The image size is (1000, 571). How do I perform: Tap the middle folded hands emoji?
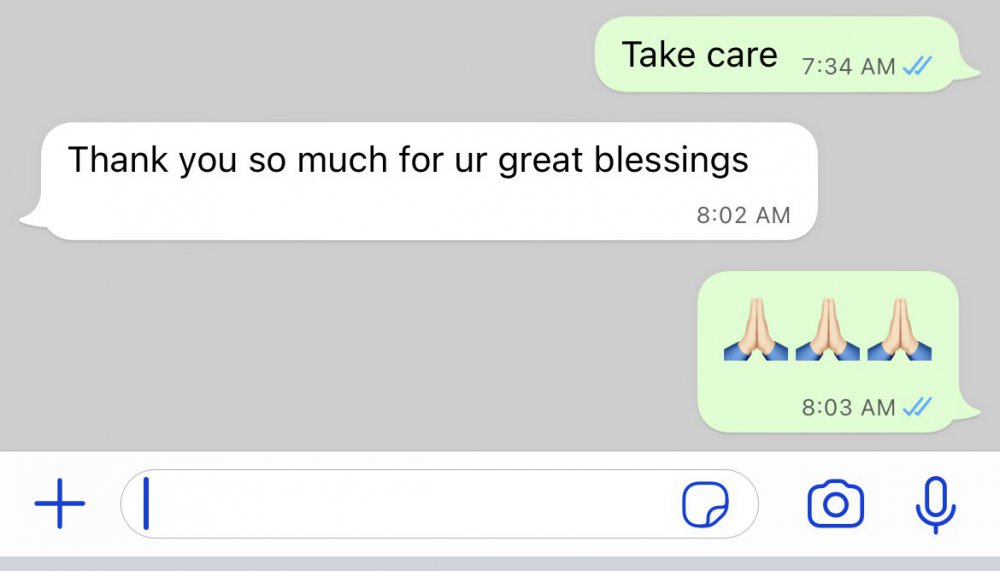point(827,329)
